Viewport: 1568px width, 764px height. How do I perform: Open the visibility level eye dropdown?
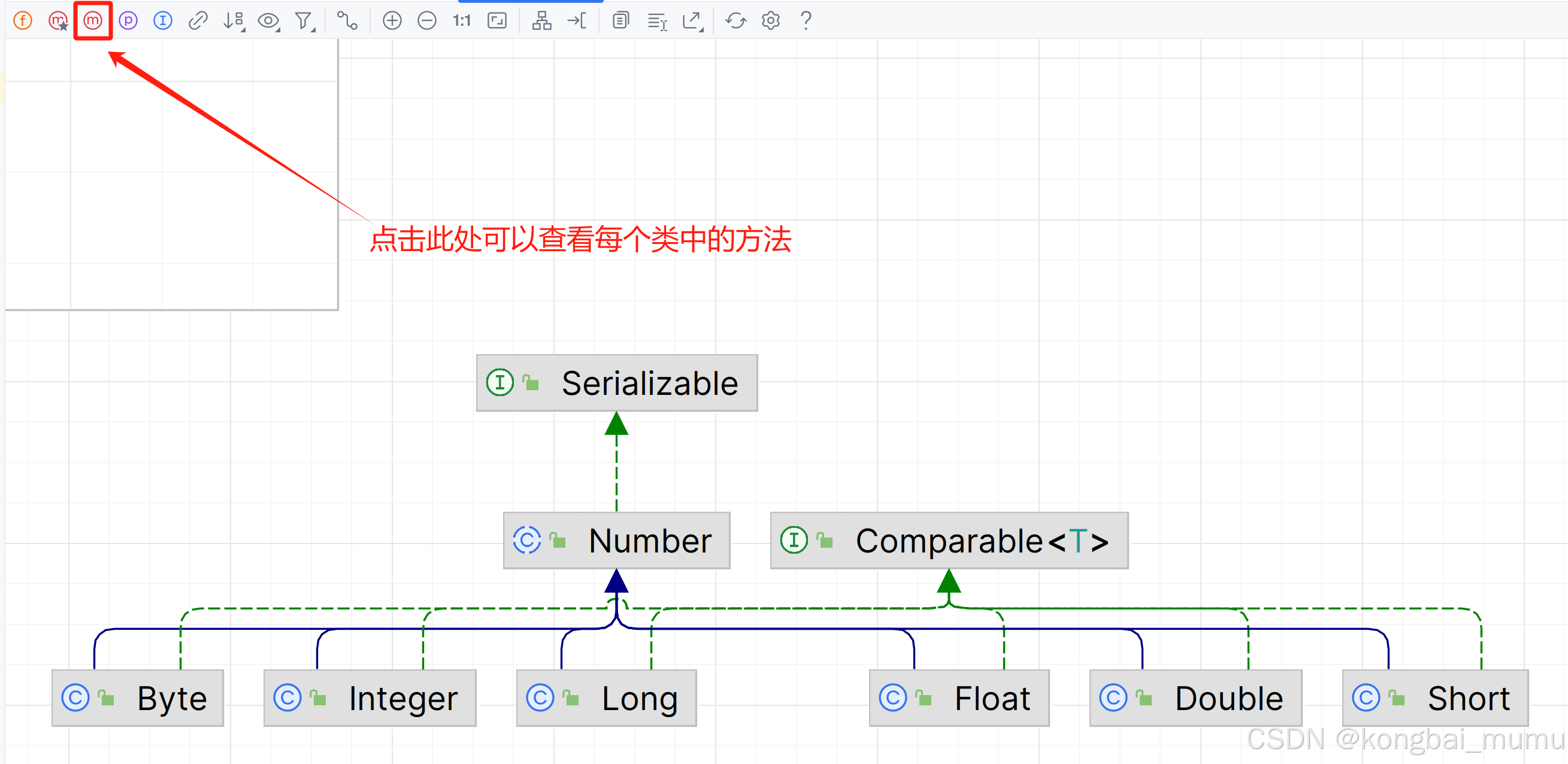pos(269,20)
